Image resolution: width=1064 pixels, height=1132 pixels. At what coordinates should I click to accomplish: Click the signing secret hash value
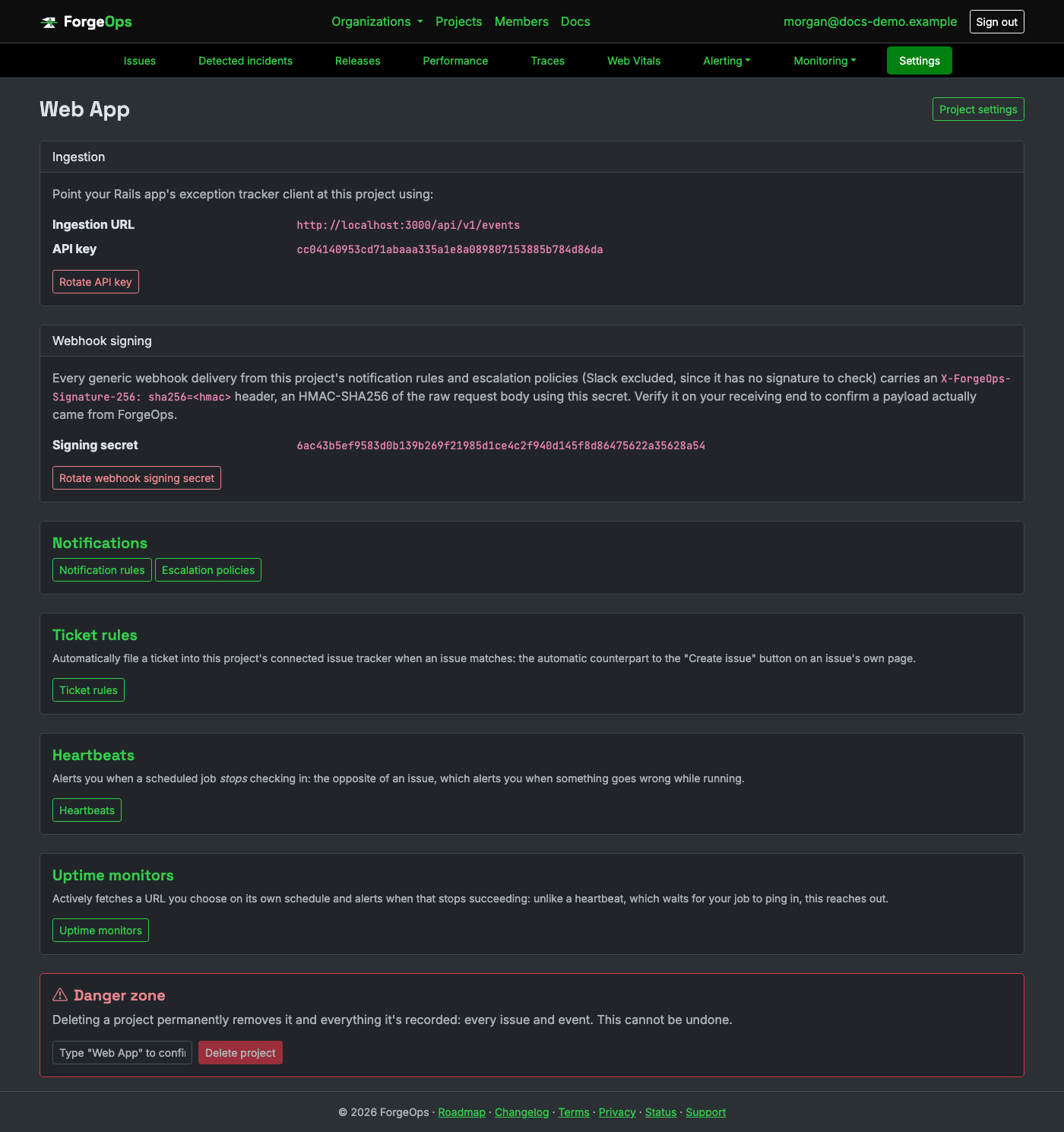pyautogui.click(x=501, y=446)
